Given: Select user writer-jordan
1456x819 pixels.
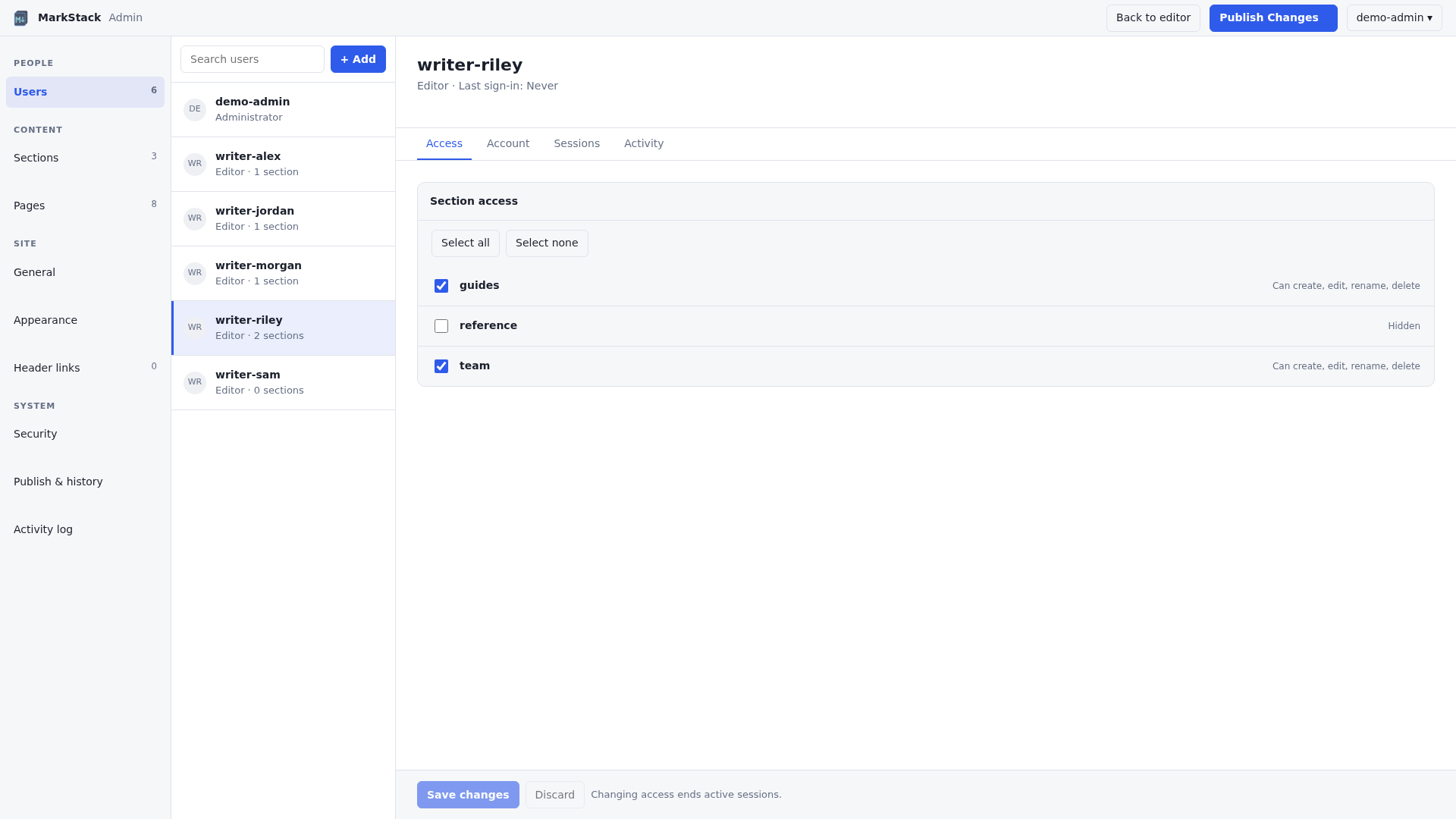Looking at the screenshot, I should point(284,219).
